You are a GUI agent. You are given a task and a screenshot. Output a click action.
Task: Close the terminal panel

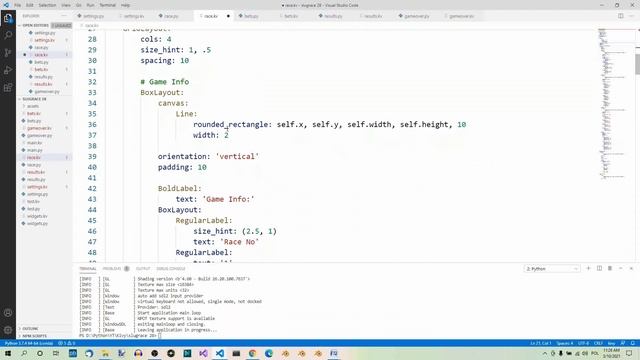pyautogui.click(x=631, y=268)
